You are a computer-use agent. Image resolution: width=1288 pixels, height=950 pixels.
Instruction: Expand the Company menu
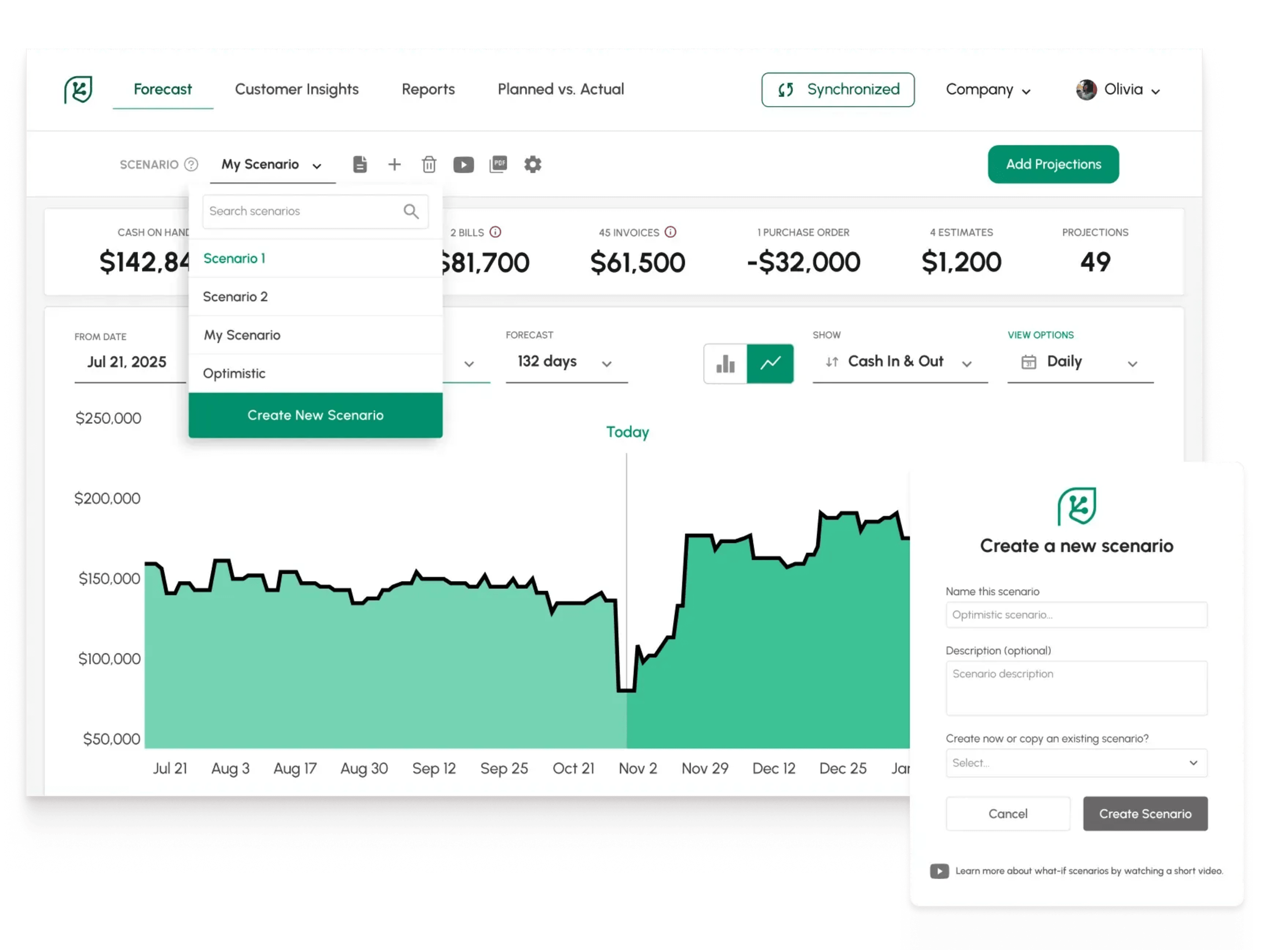coord(988,90)
